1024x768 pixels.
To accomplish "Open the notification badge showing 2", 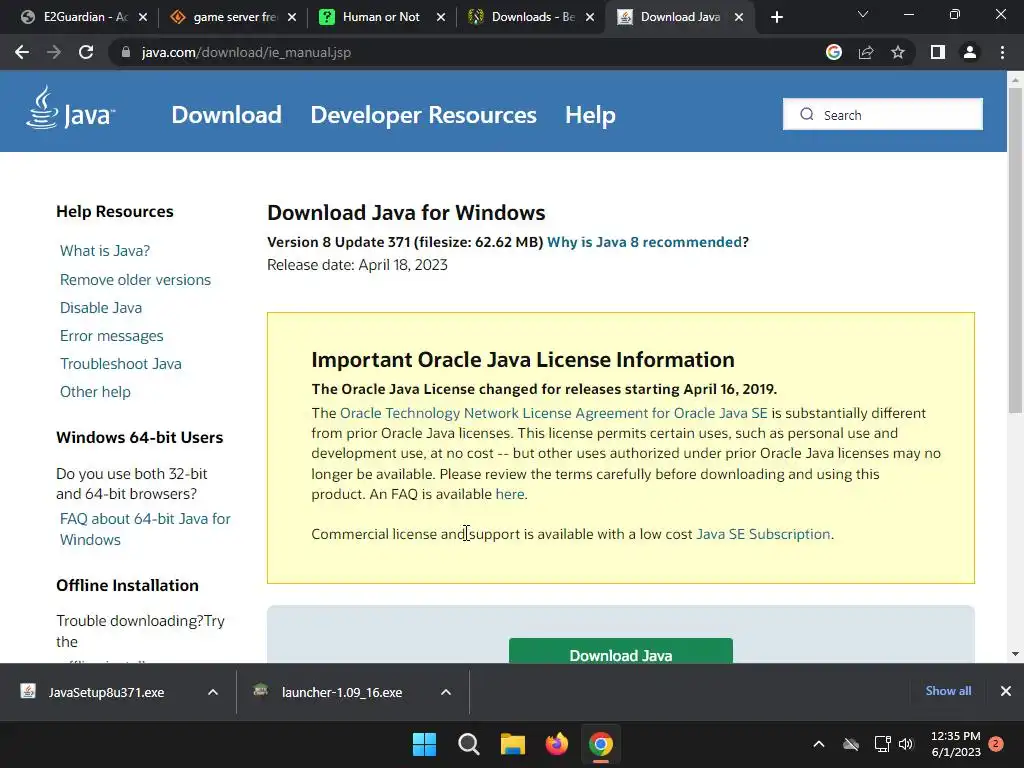I will click(996, 744).
